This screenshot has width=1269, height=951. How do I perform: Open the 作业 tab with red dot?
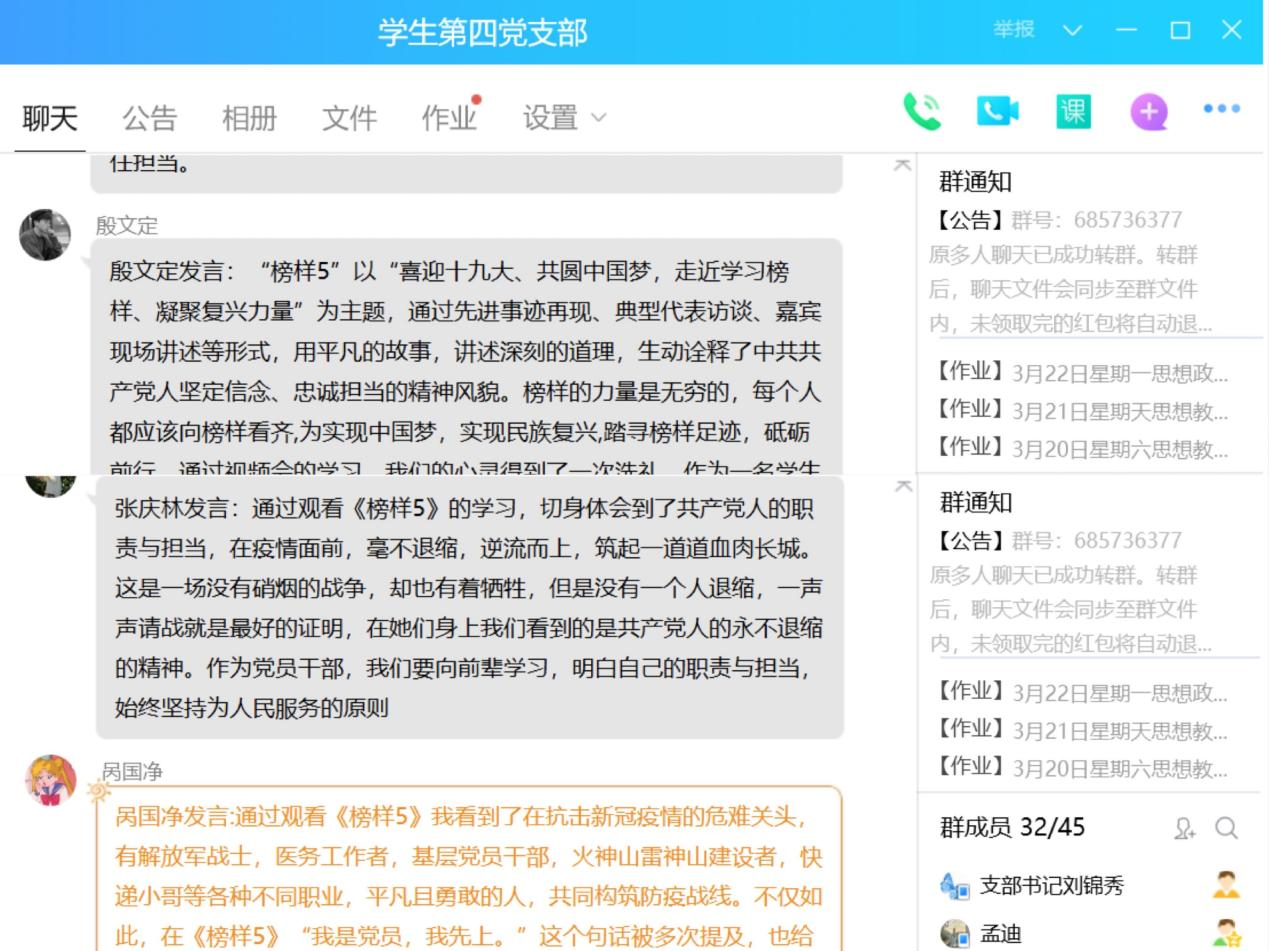[449, 118]
